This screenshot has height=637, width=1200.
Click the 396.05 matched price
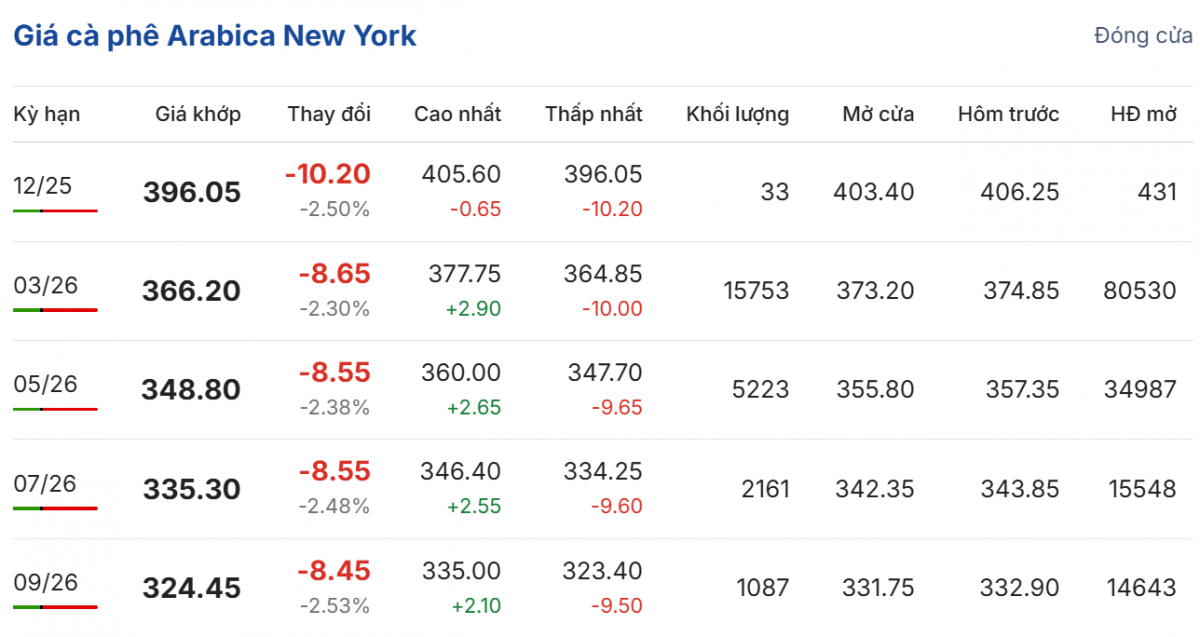(192, 192)
